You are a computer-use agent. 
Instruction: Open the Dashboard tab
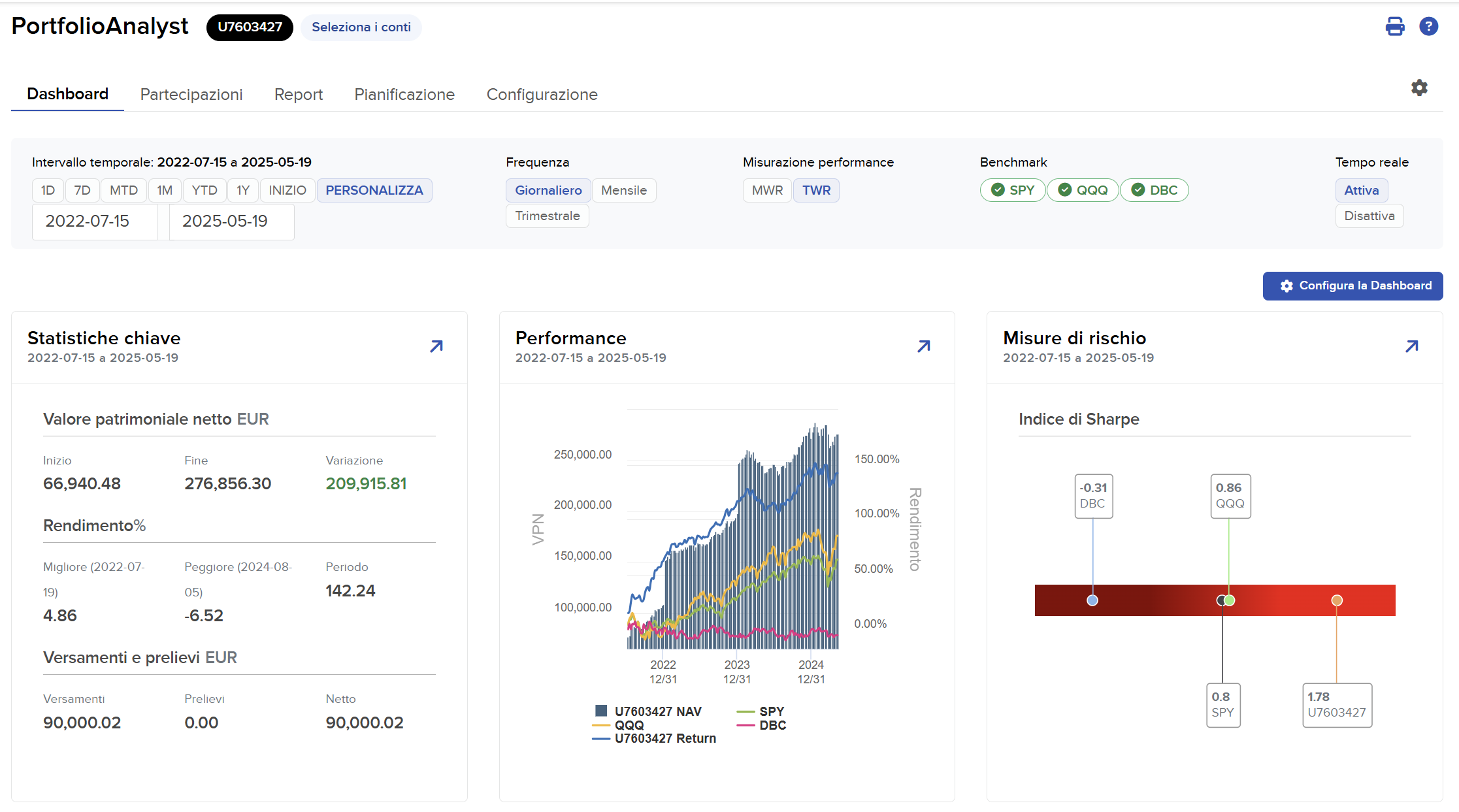click(67, 94)
